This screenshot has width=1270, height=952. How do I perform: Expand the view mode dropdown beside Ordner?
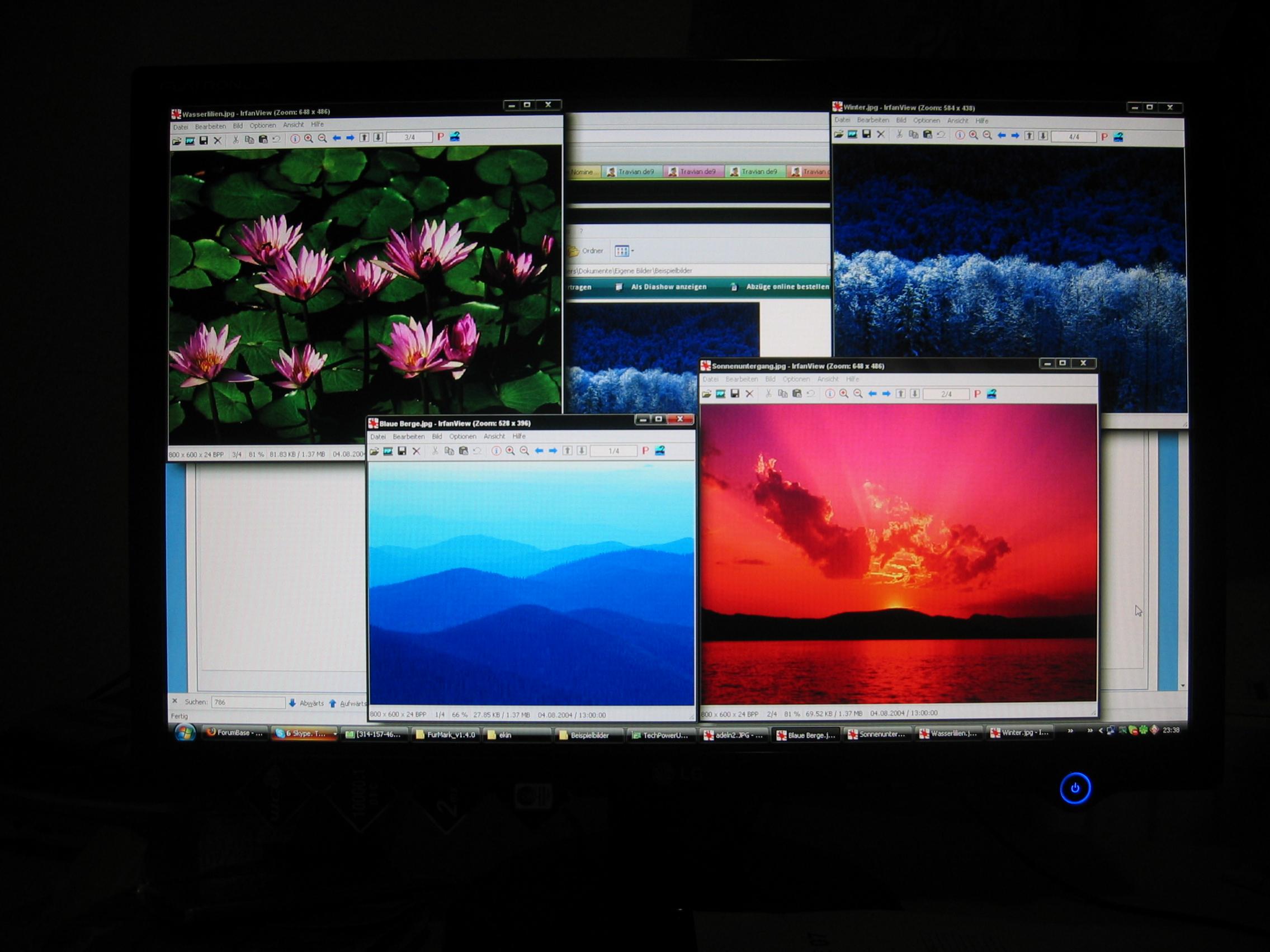632,251
